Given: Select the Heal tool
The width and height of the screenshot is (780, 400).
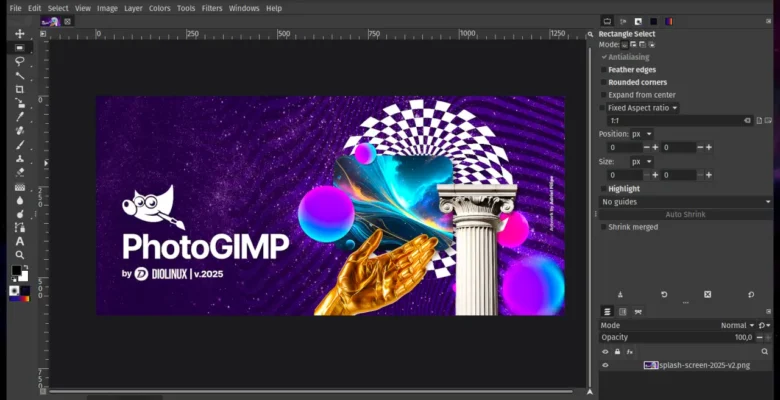Looking at the screenshot, I should (x=19, y=131).
